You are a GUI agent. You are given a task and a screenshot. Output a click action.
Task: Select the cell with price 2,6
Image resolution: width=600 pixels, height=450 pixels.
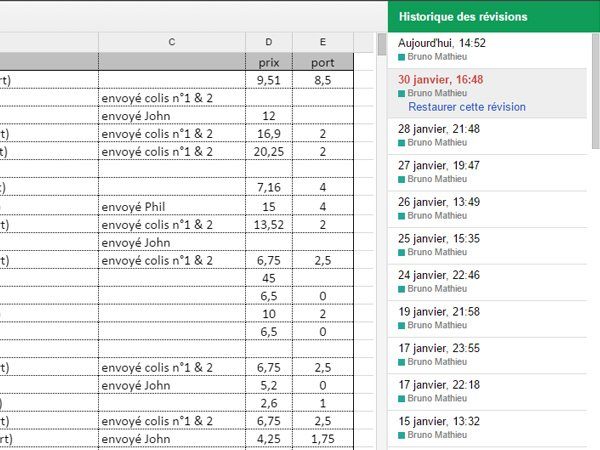269,403
